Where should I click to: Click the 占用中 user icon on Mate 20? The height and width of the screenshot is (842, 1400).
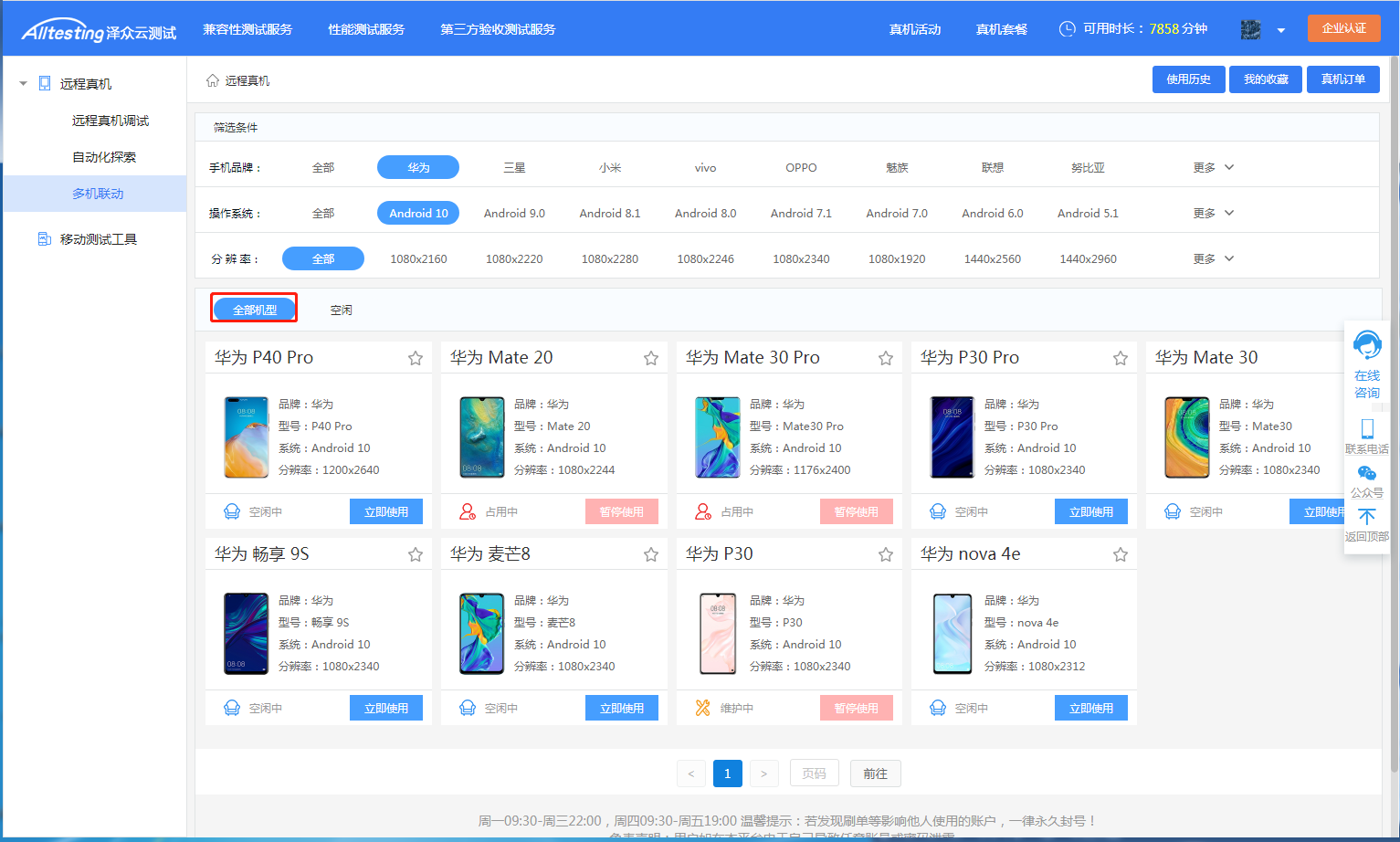(x=468, y=511)
